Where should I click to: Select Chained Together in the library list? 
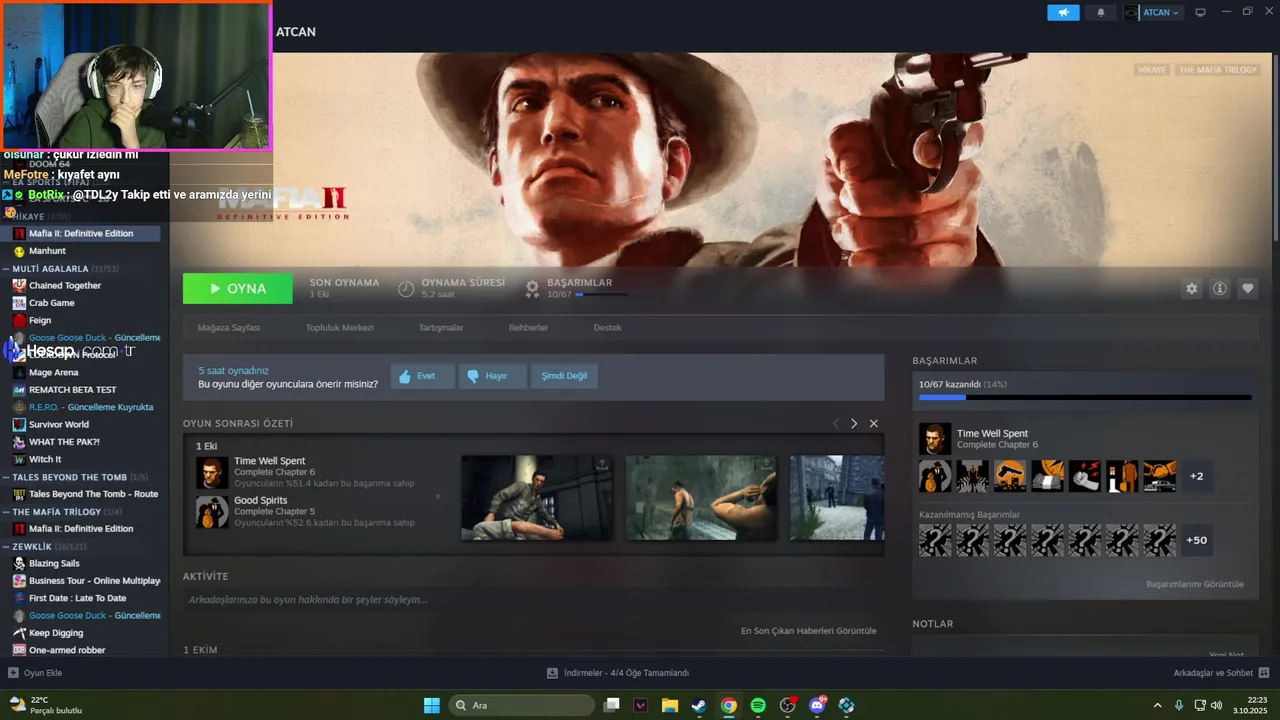[x=65, y=285]
